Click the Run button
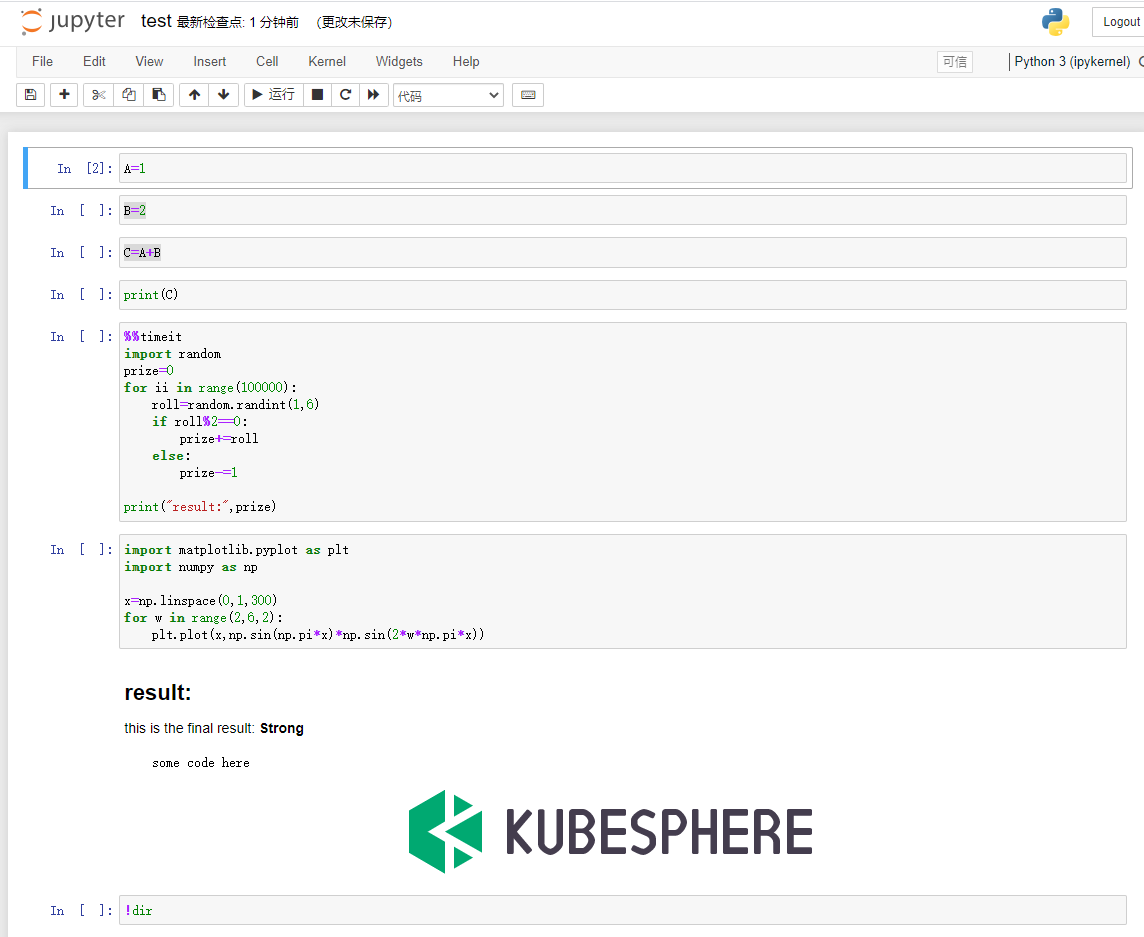The image size is (1144, 937). tap(273, 95)
